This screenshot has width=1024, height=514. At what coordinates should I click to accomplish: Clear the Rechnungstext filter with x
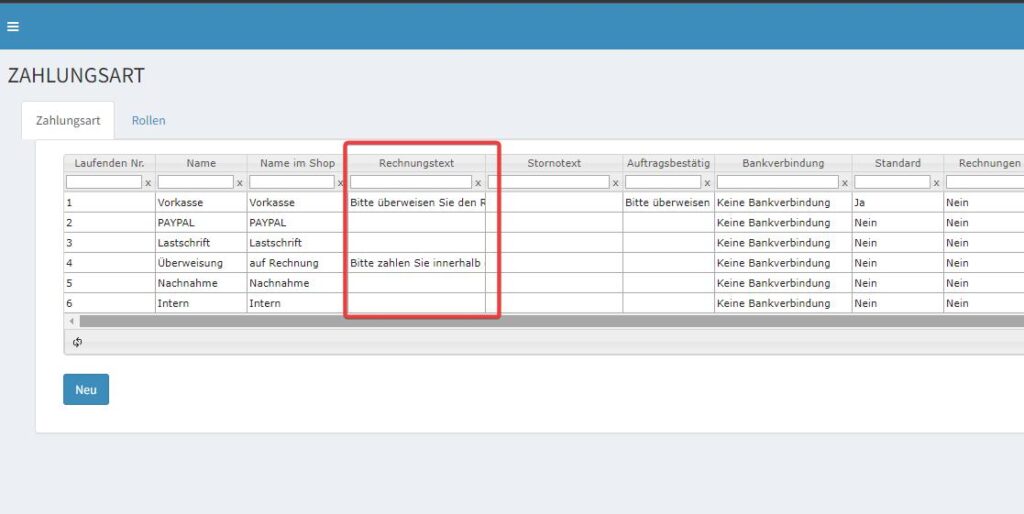478,183
